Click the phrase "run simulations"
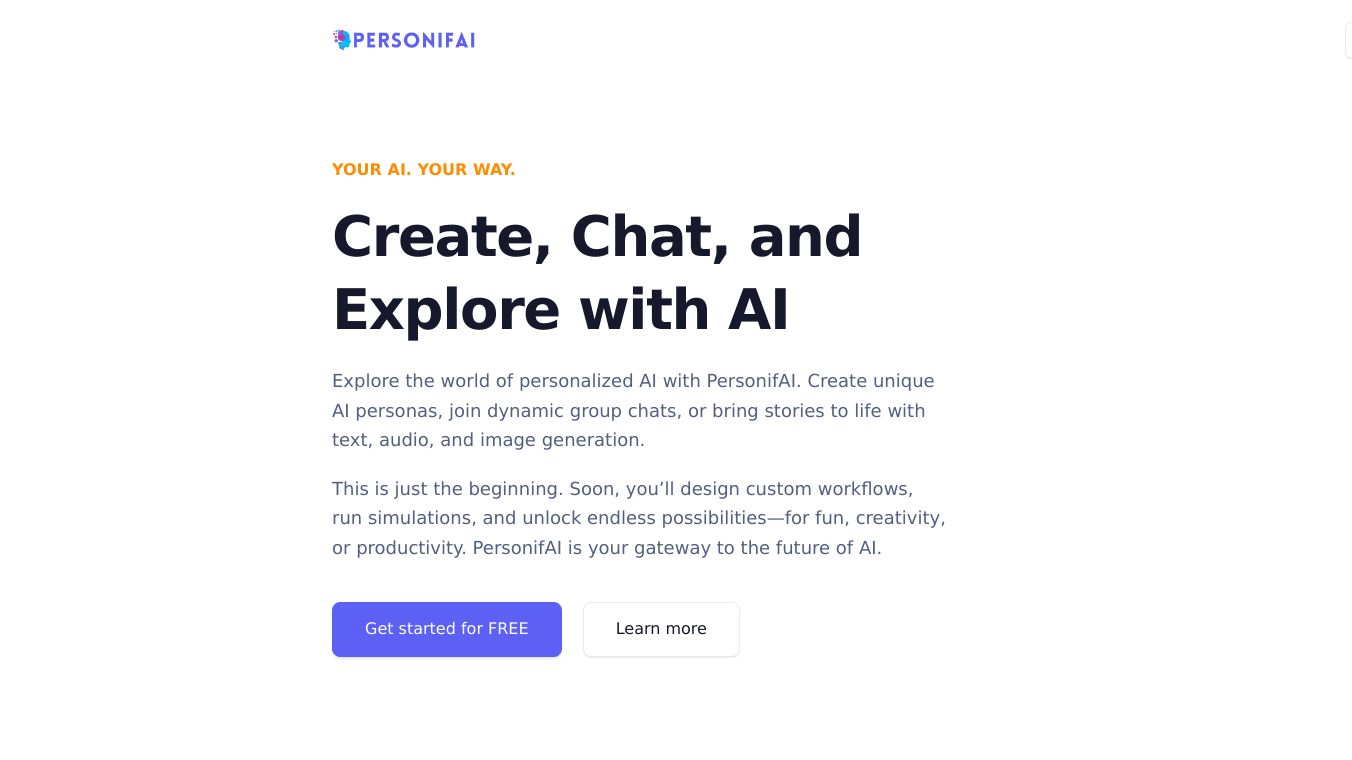Screen dimensions: 1352x760 (x=398, y=518)
